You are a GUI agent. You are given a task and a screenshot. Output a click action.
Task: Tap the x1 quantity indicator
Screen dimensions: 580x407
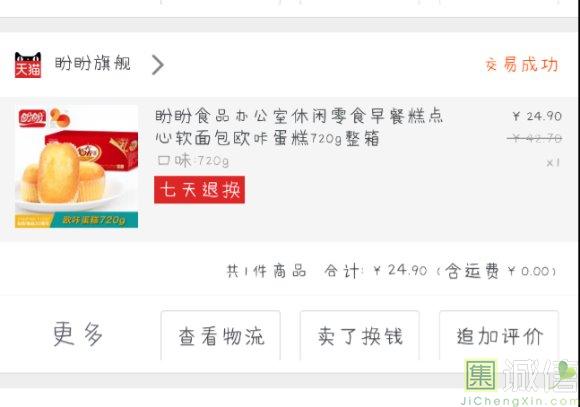pos(553,162)
